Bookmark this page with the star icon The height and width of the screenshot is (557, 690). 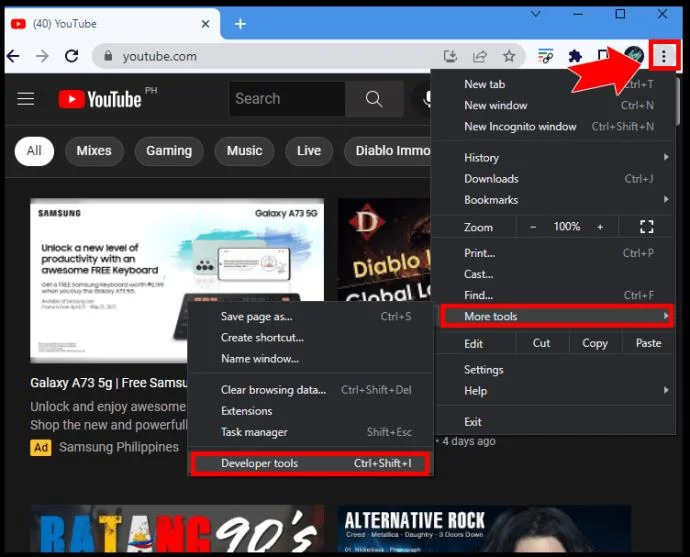coord(509,56)
